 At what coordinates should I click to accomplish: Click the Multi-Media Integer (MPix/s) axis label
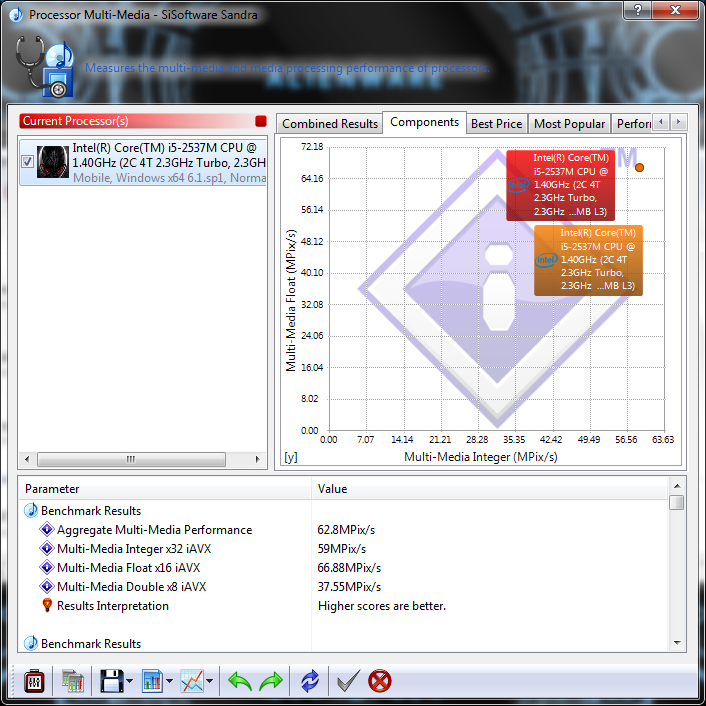tap(480, 457)
